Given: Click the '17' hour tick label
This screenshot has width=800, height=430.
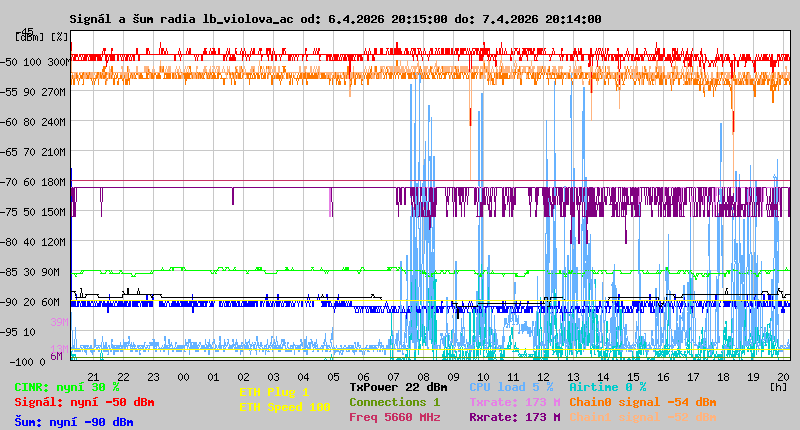Looking at the screenshot, I should [x=693, y=377].
